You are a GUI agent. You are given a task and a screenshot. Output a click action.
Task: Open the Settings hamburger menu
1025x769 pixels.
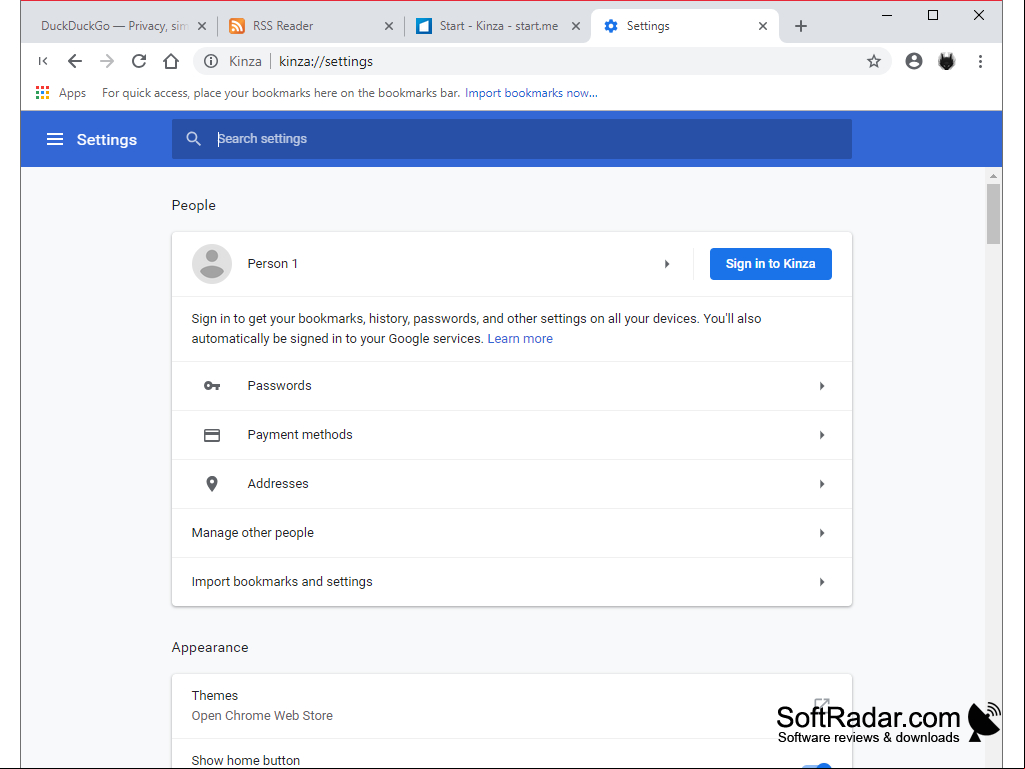55,139
